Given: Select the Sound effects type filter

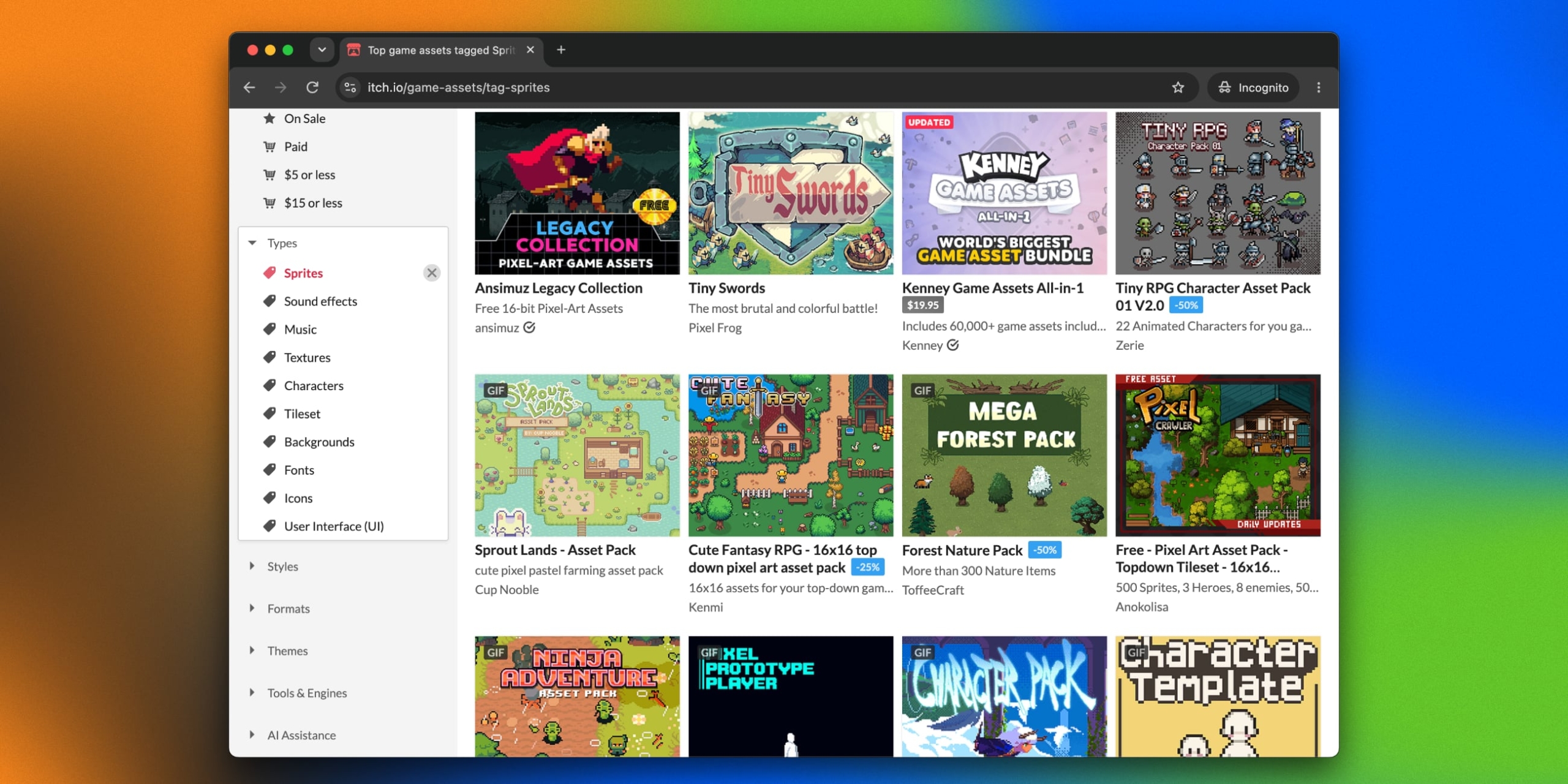Looking at the screenshot, I should 320,301.
